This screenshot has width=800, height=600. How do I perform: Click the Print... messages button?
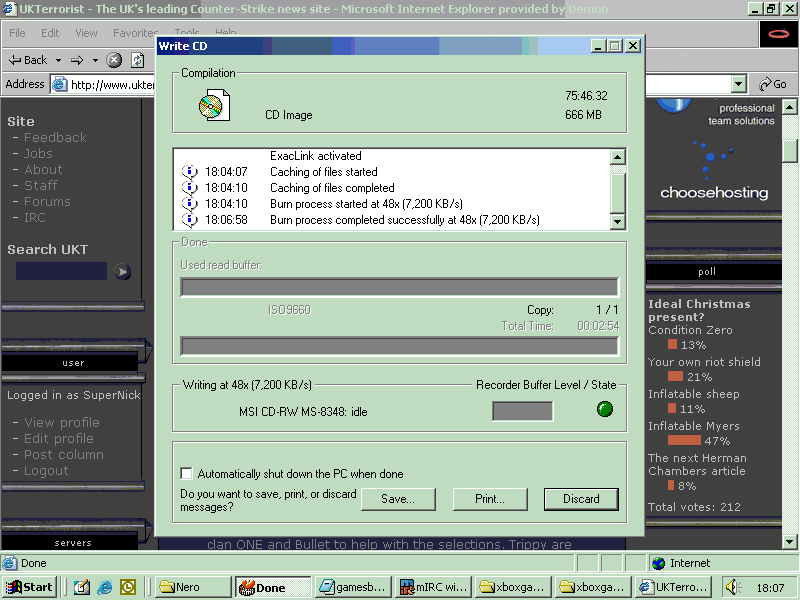(x=490, y=499)
